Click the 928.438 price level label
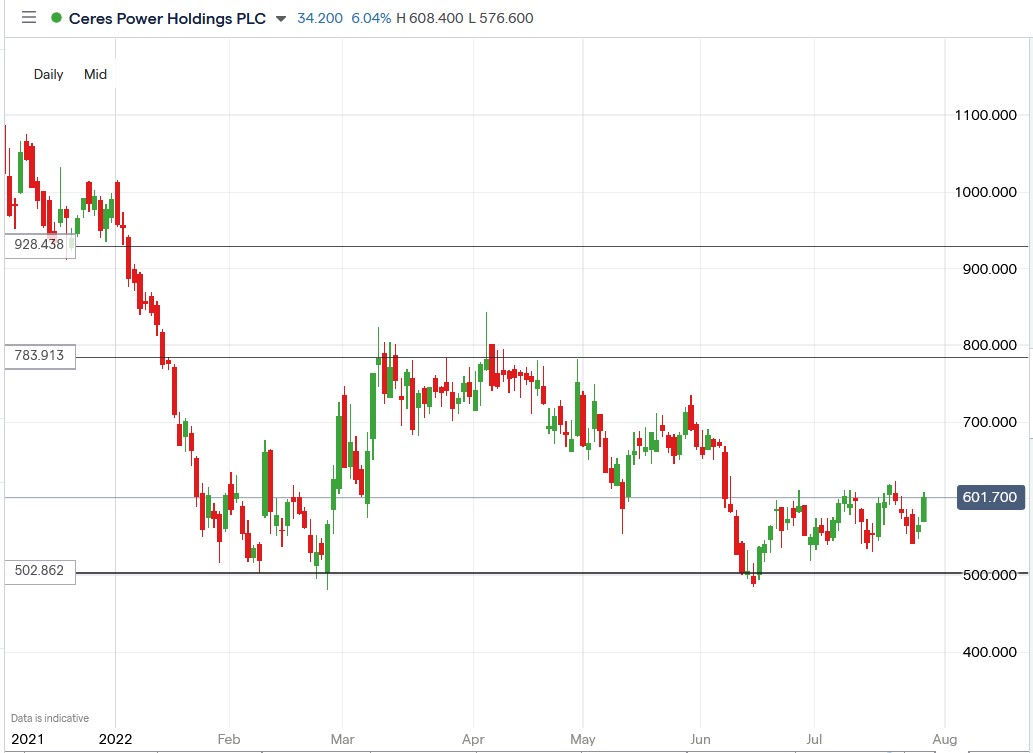Viewport: 1033px width, 753px height. (x=40, y=245)
